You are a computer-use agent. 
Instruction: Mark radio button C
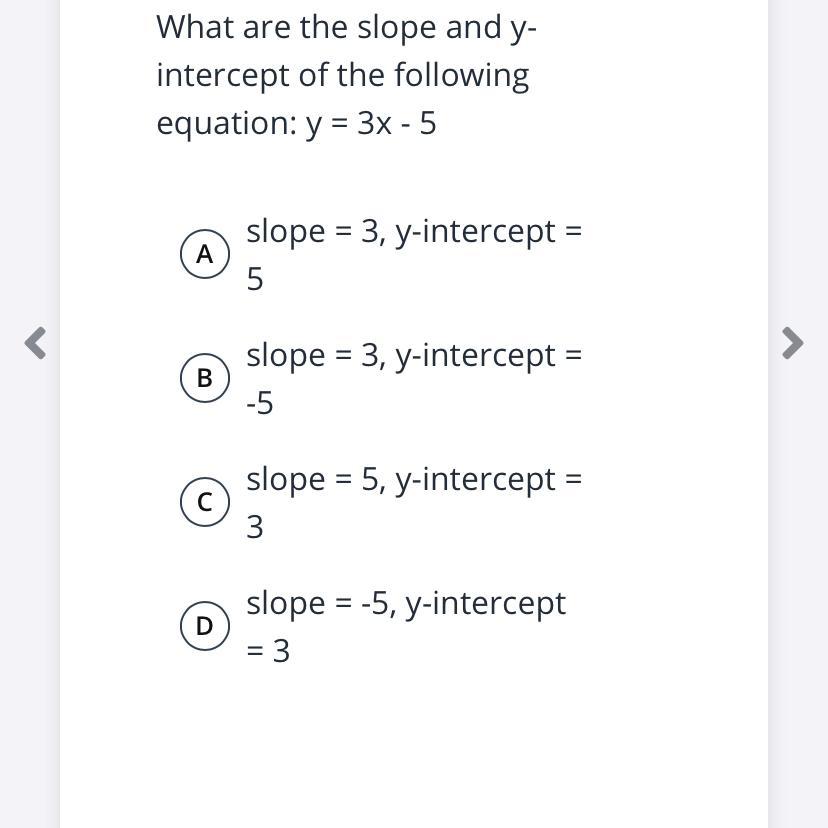click(205, 502)
